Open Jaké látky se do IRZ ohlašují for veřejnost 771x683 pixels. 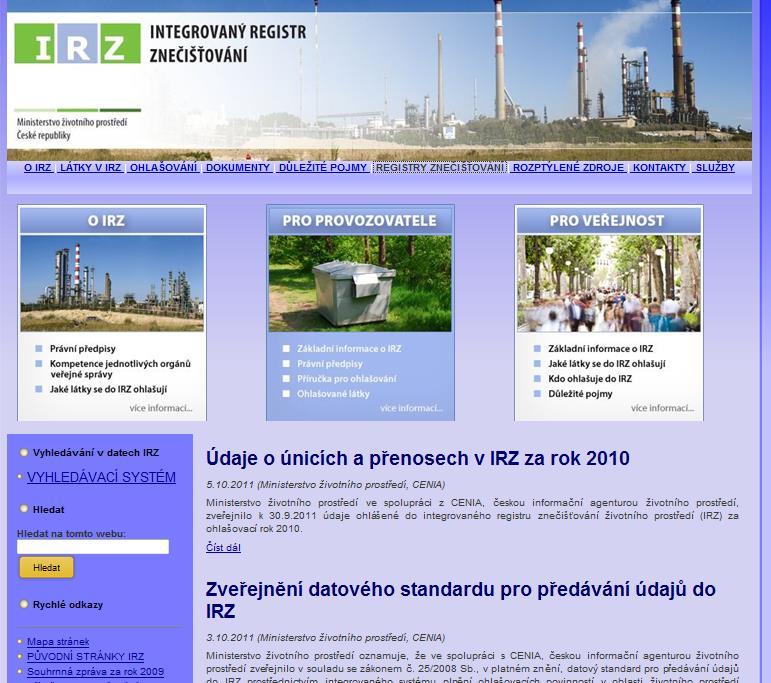click(x=607, y=364)
